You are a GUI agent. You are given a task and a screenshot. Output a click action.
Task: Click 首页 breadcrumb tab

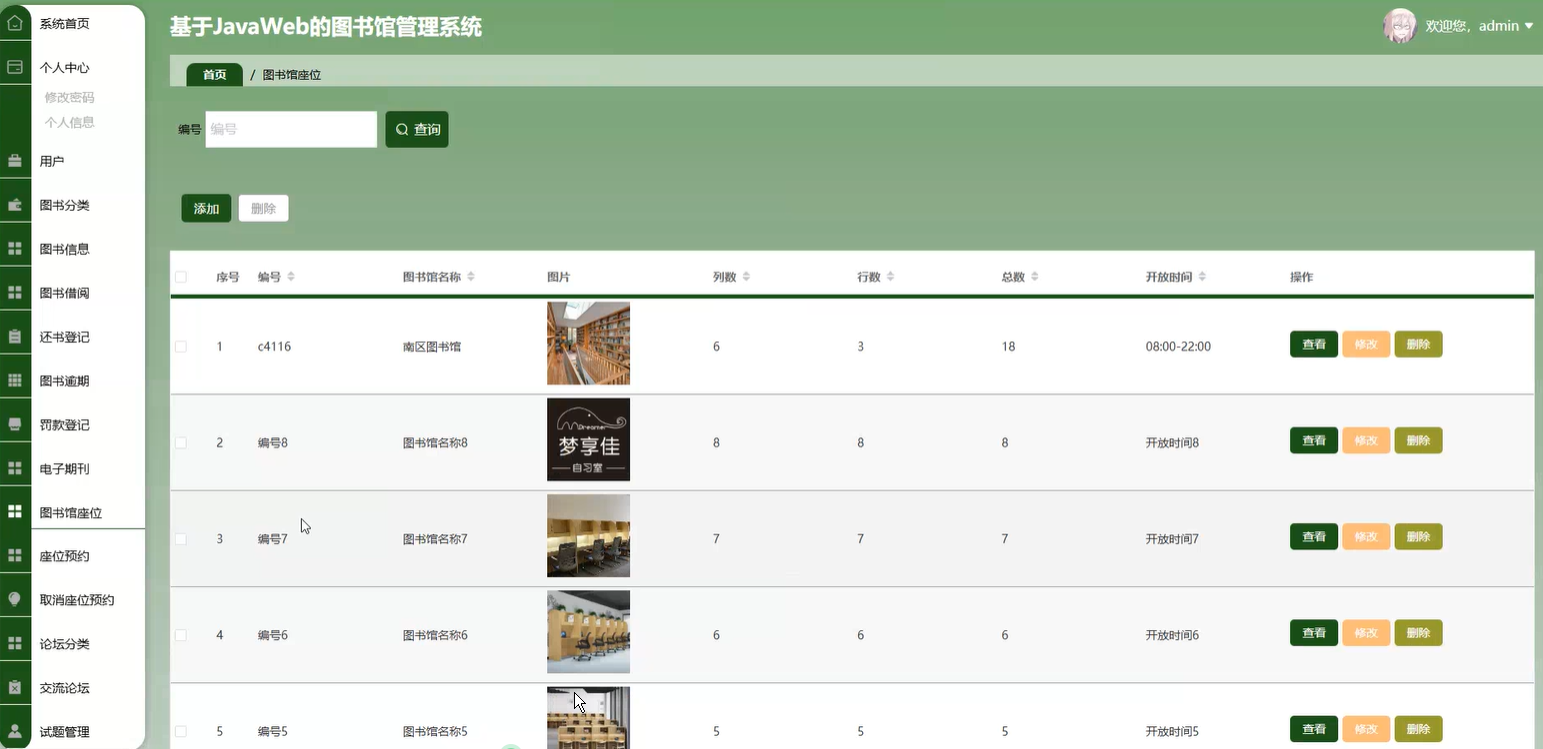coord(214,74)
